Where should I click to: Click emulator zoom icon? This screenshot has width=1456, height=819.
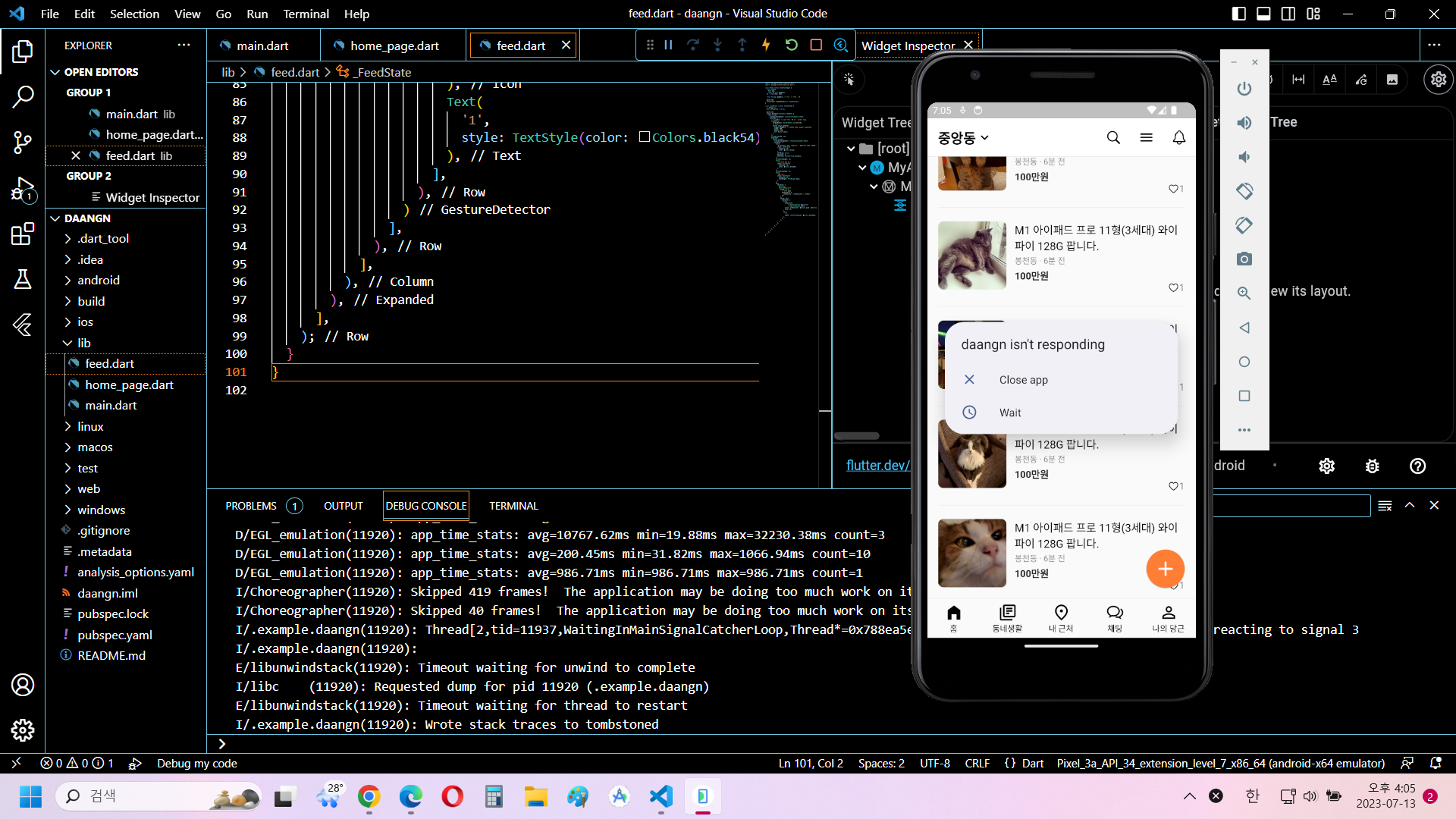coord(1244,293)
